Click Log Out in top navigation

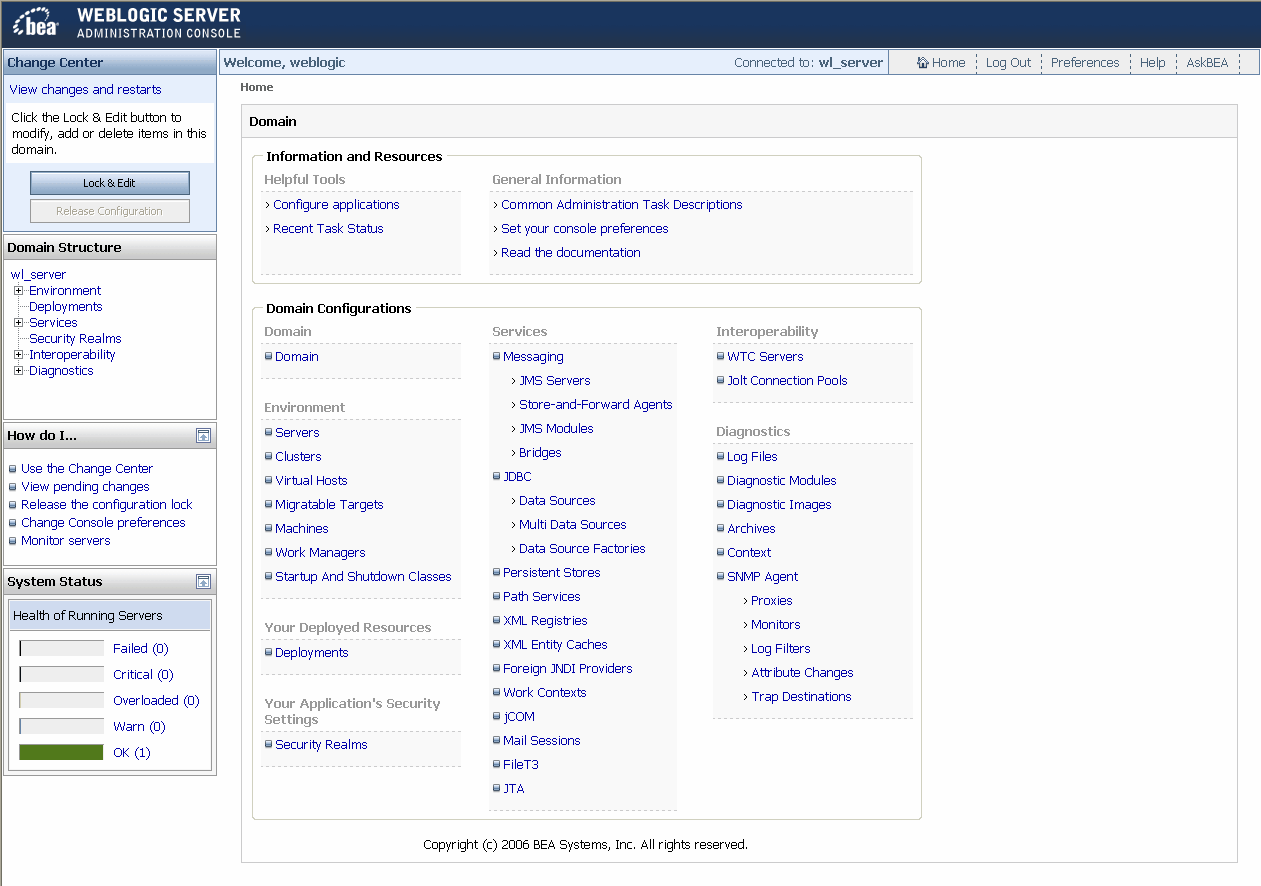[x=1008, y=62]
